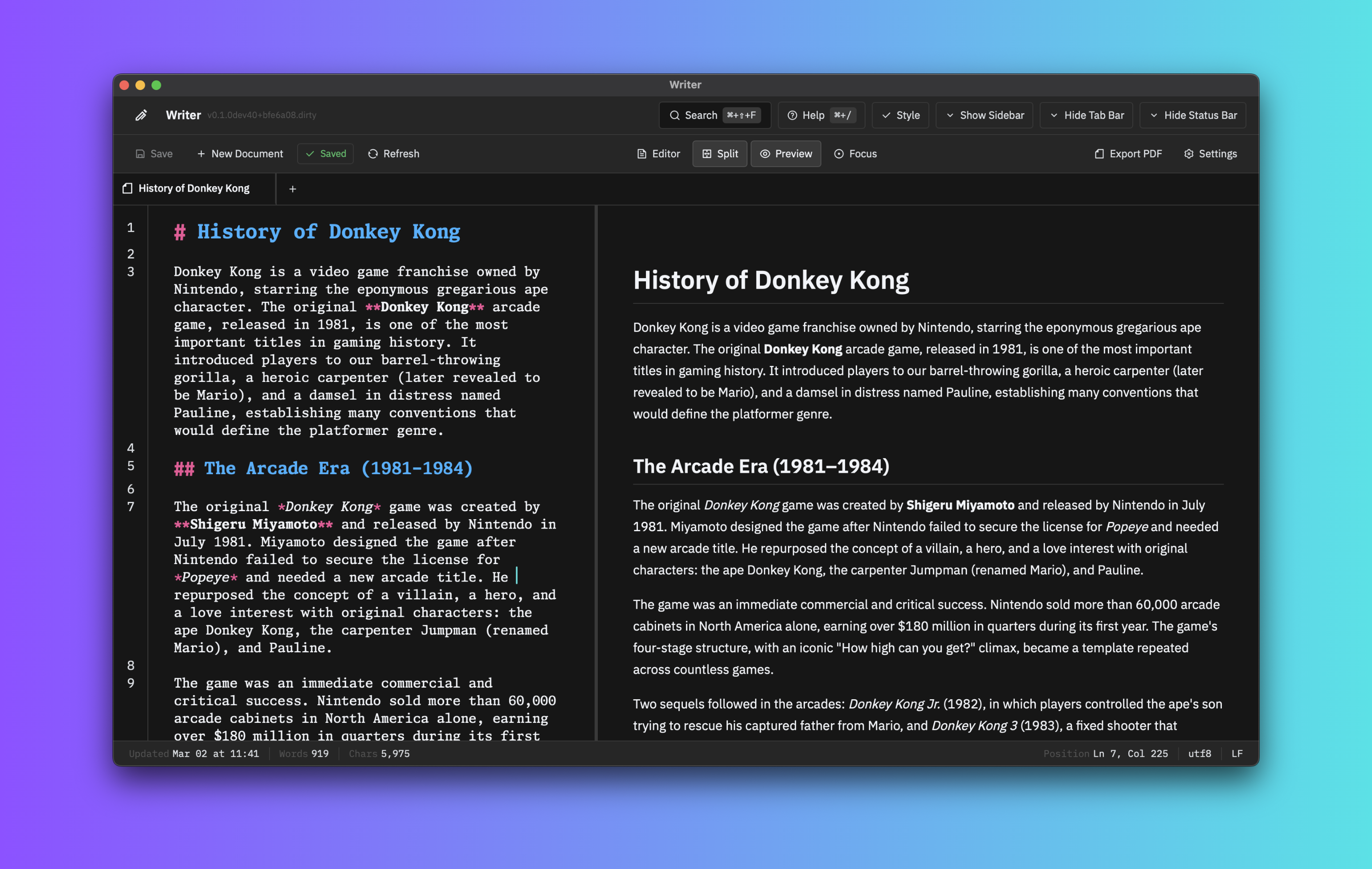Screen dimensions: 1372x869
Task: Click the green Saved status button
Action: [x=325, y=154]
